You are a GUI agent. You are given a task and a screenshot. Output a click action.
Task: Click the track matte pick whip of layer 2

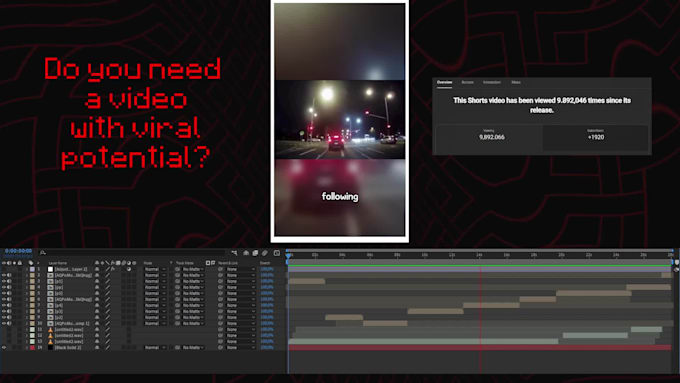point(177,275)
